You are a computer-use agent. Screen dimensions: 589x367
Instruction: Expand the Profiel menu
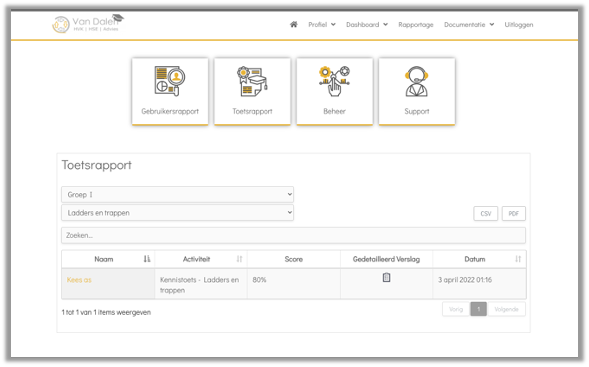pos(322,24)
